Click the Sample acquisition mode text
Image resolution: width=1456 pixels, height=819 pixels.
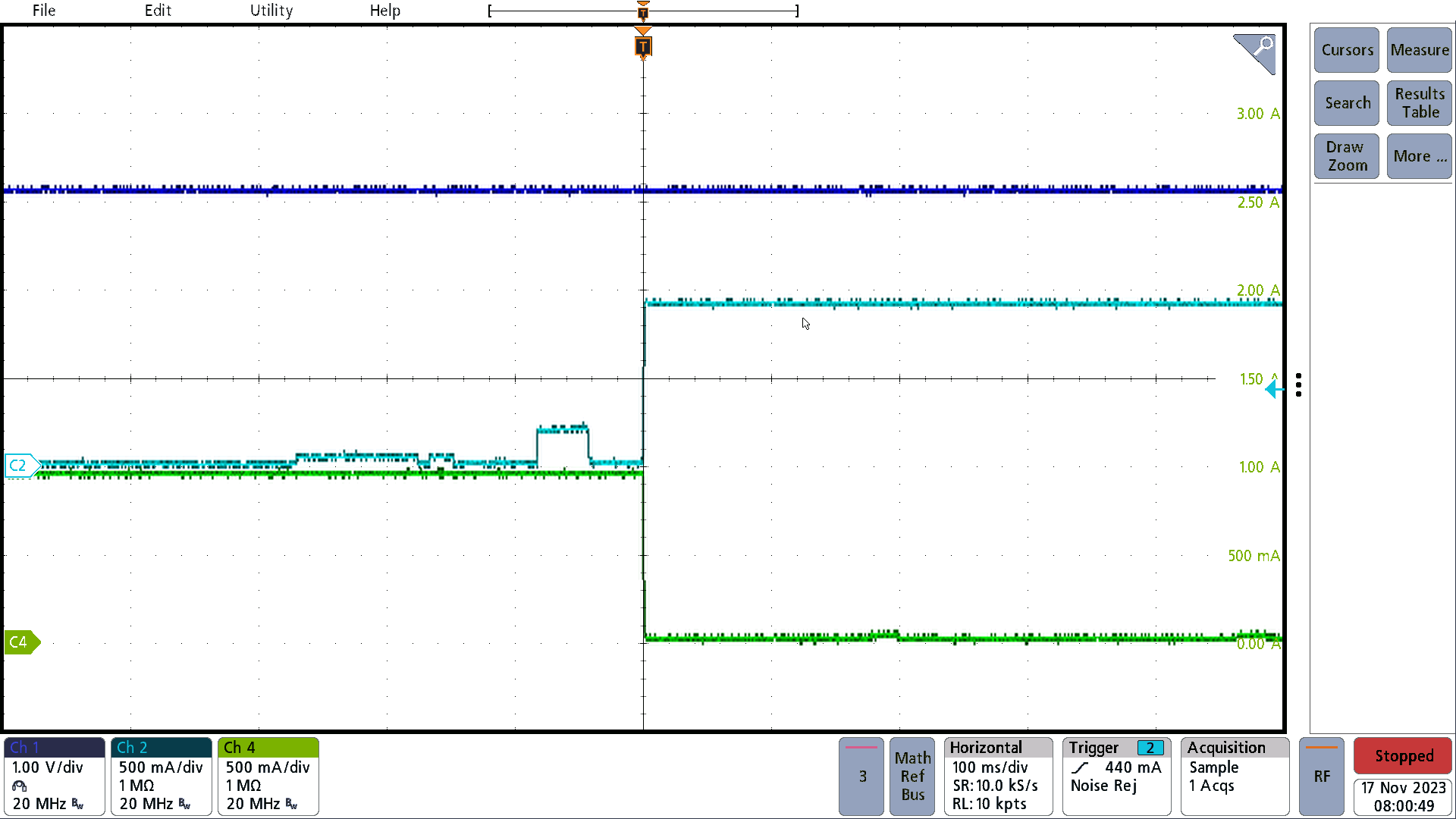1213,767
